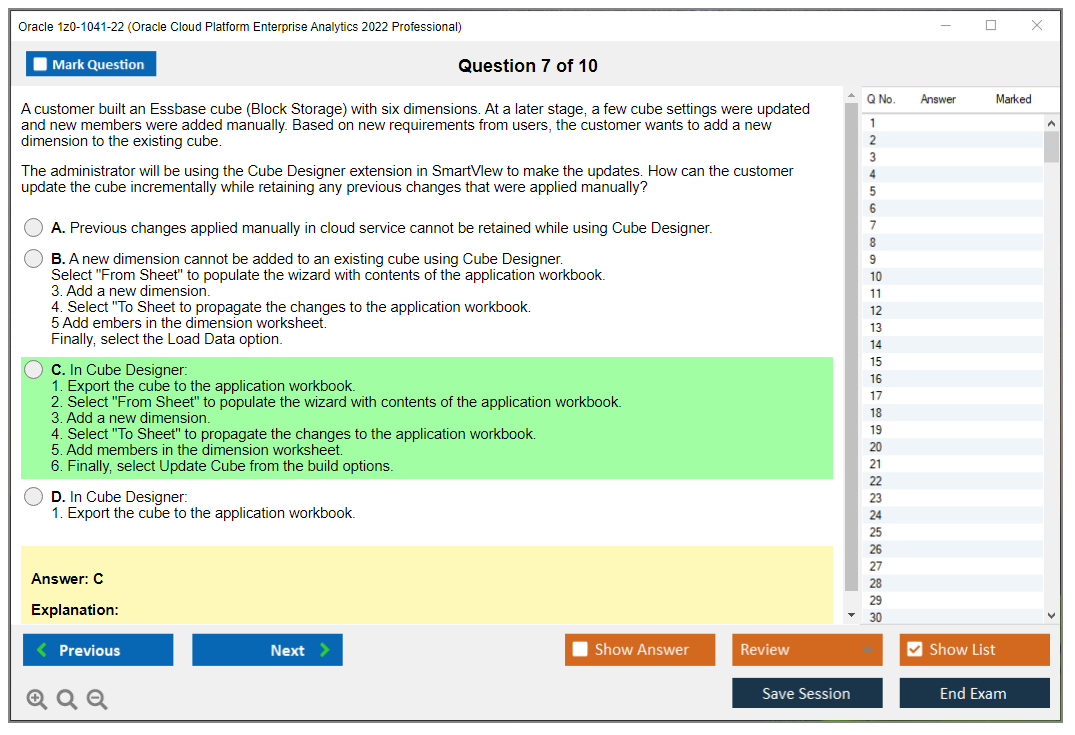Minimize the exam window

[945, 26]
